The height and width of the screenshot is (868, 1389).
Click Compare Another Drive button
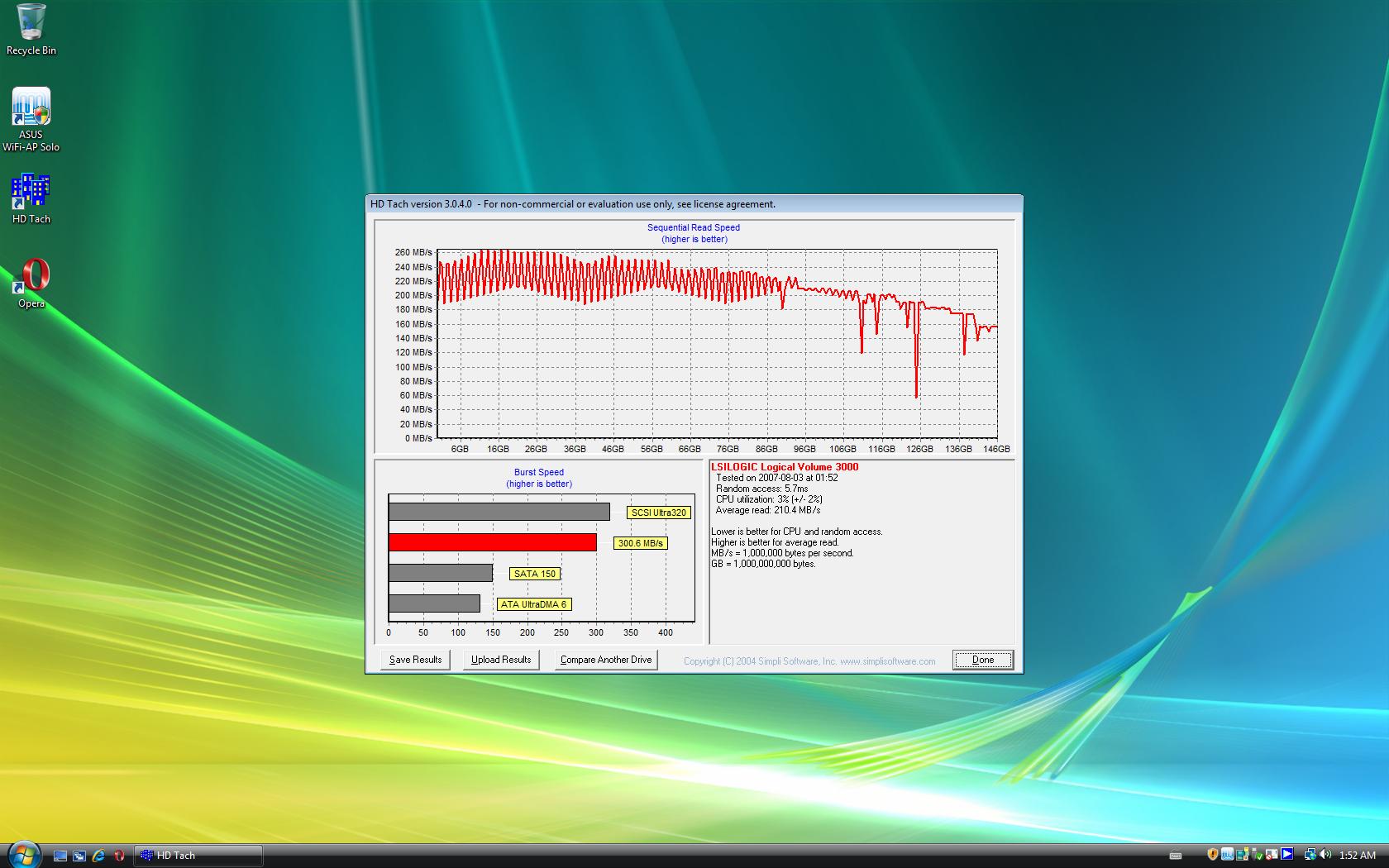606,660
